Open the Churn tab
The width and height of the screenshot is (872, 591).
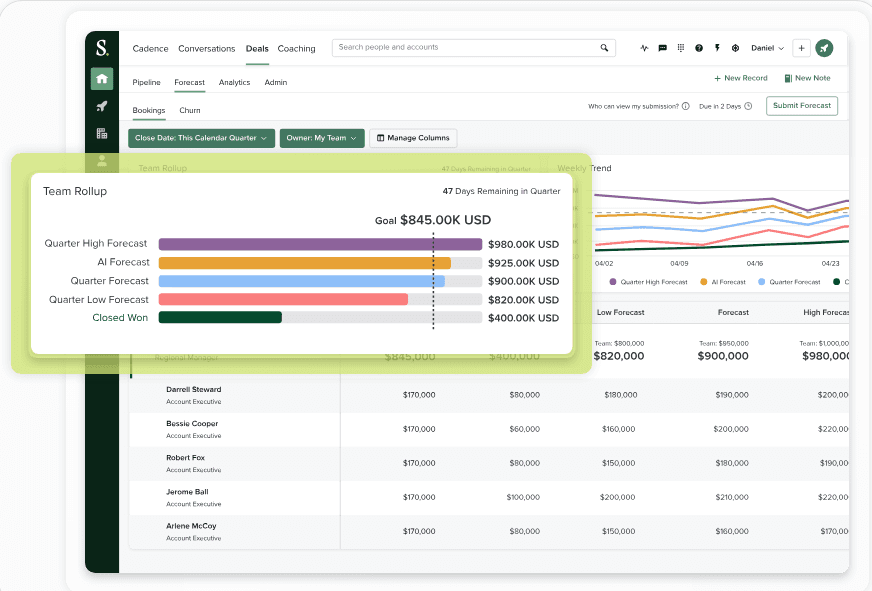189,111
